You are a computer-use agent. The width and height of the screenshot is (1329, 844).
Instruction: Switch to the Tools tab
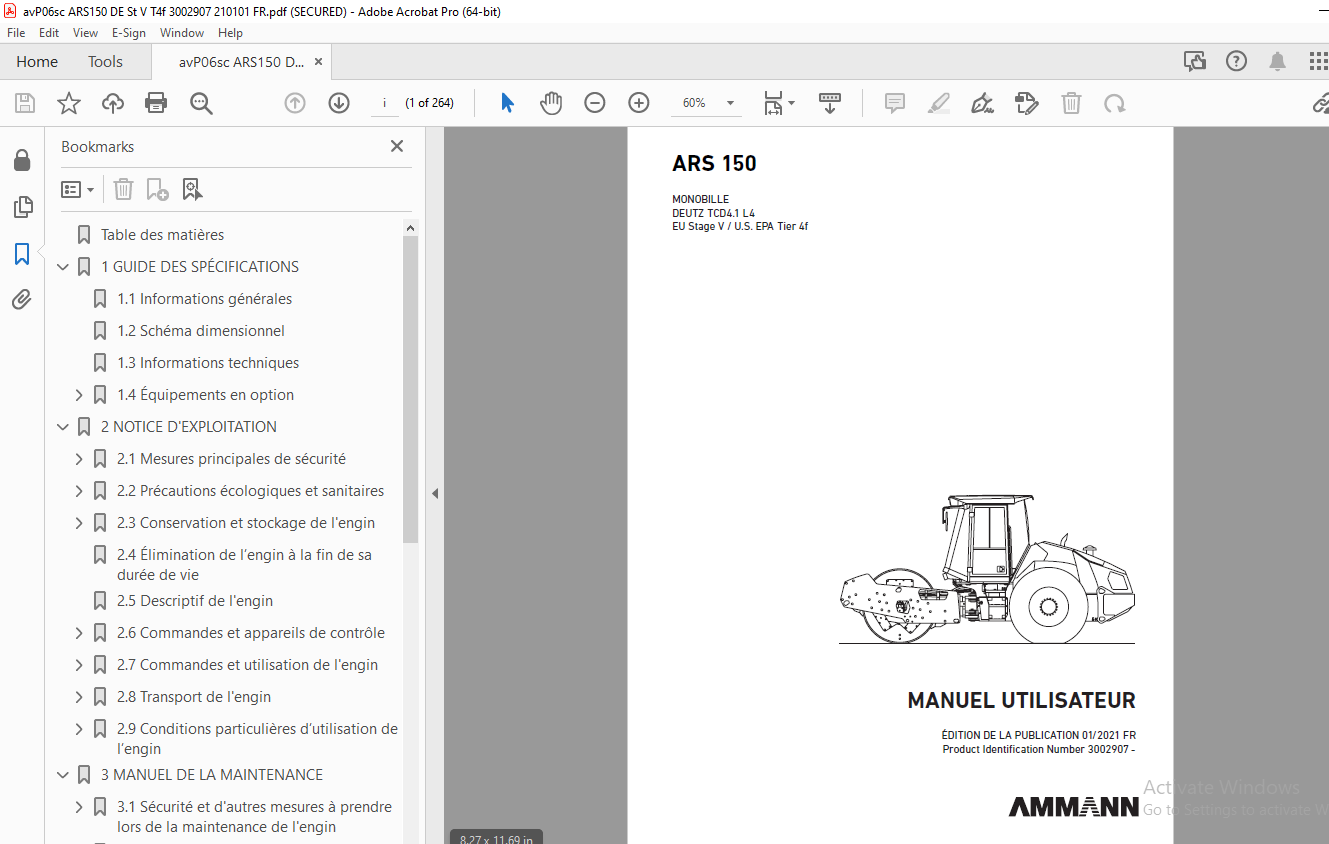[x=105, y=61]
